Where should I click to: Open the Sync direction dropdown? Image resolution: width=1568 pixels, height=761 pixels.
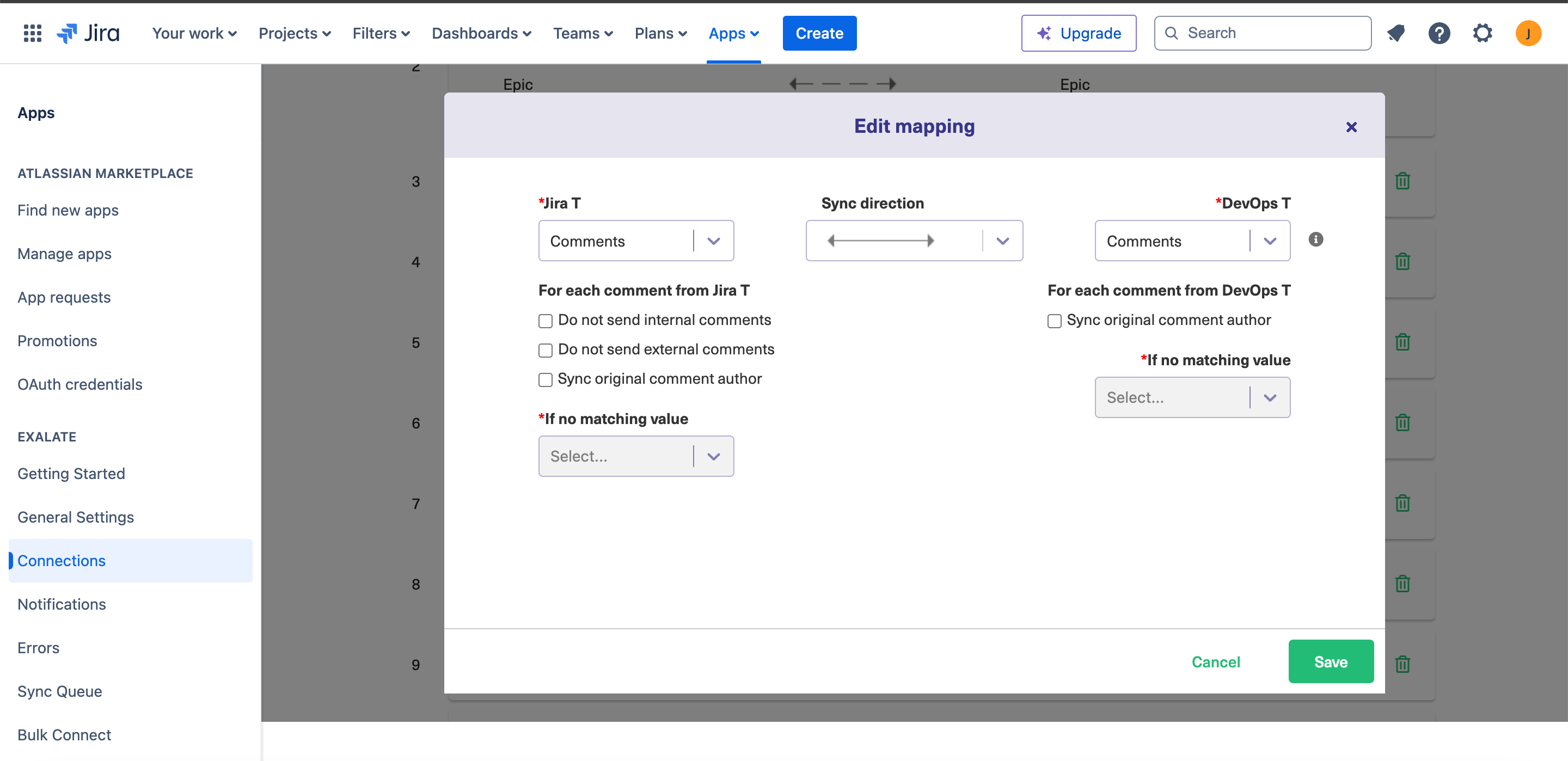914,241
